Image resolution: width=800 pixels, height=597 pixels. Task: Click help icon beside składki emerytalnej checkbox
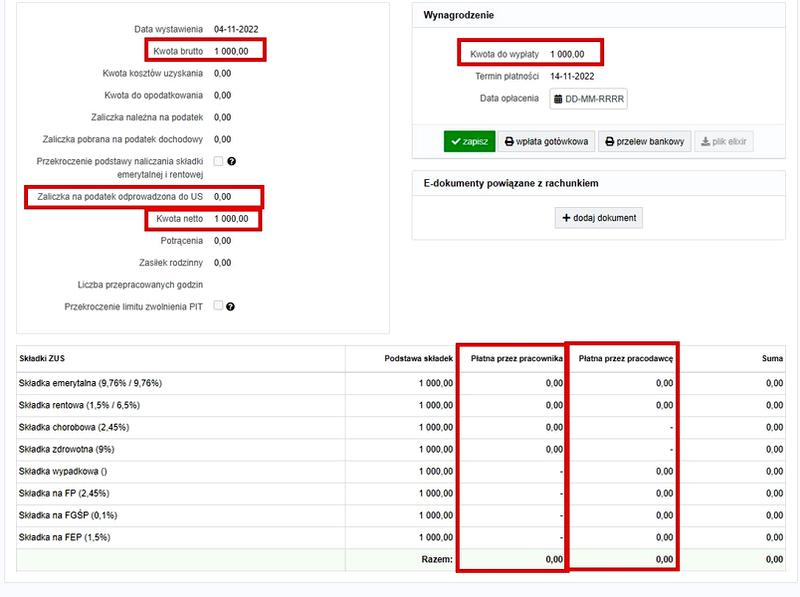(232, 161)
